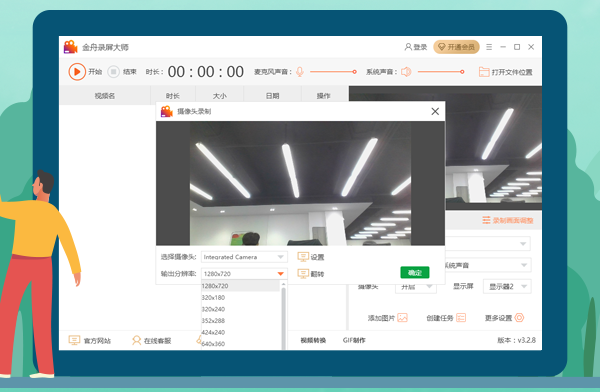Click the 添加图片 add image icon
Image resolution: width=600 pixels, height=392 pixels.
[402, 318]
